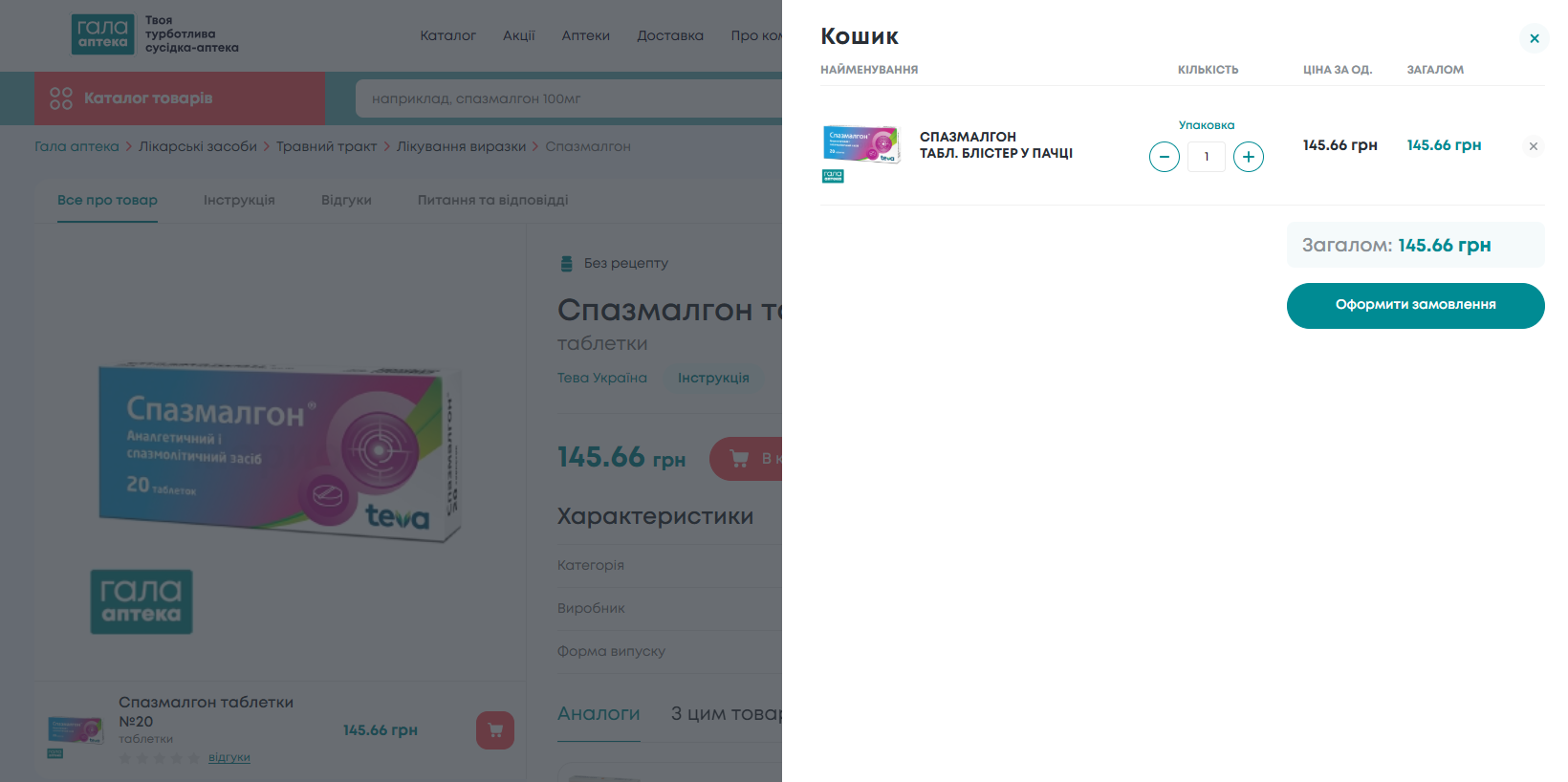Remove Спазмалгон item from cart

coord(1533,146)
